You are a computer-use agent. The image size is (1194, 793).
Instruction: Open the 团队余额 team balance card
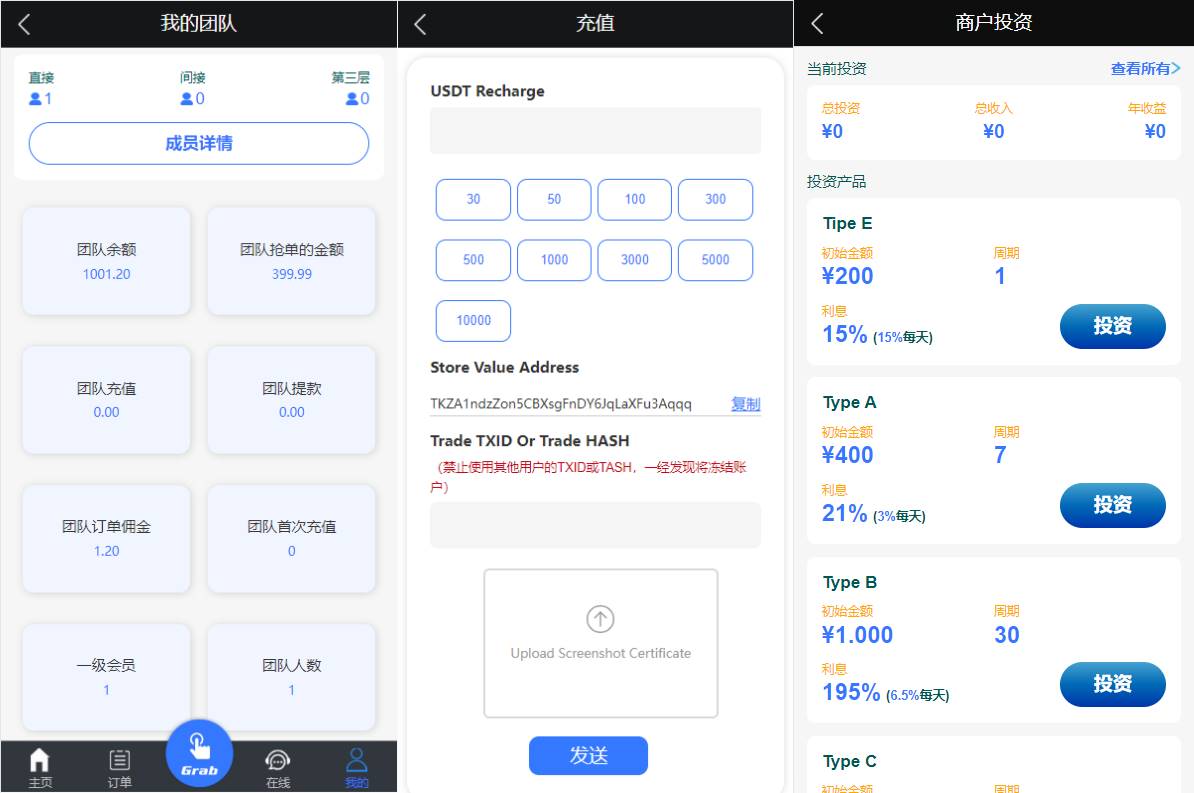point(106,261)
